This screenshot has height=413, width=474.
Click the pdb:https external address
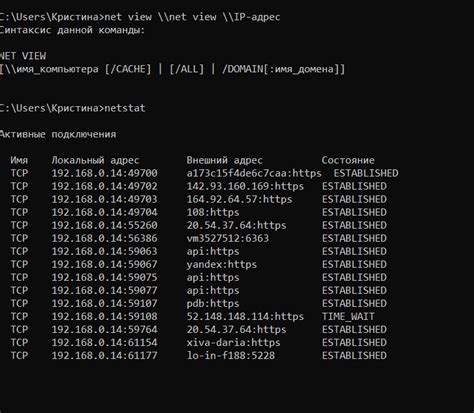[213, 303]
